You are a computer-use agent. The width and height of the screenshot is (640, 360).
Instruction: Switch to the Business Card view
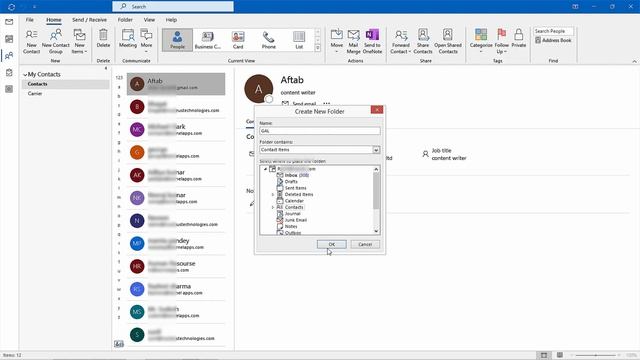pos(208,40)
